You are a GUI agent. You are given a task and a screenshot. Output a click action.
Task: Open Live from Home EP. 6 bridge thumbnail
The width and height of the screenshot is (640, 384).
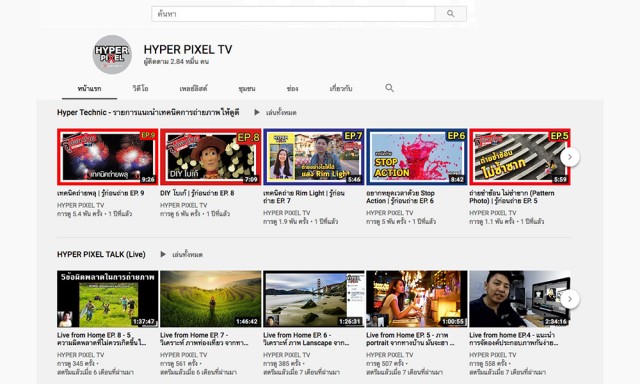(313, 299)
